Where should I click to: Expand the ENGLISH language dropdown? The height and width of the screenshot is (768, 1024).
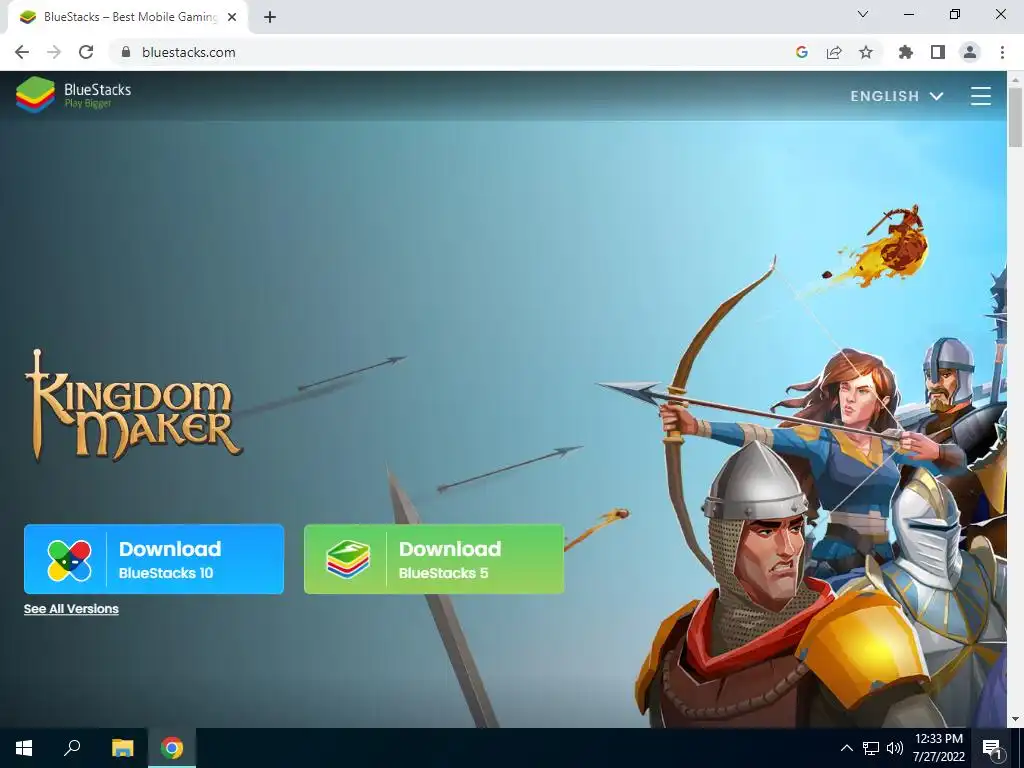click(897, 96)
